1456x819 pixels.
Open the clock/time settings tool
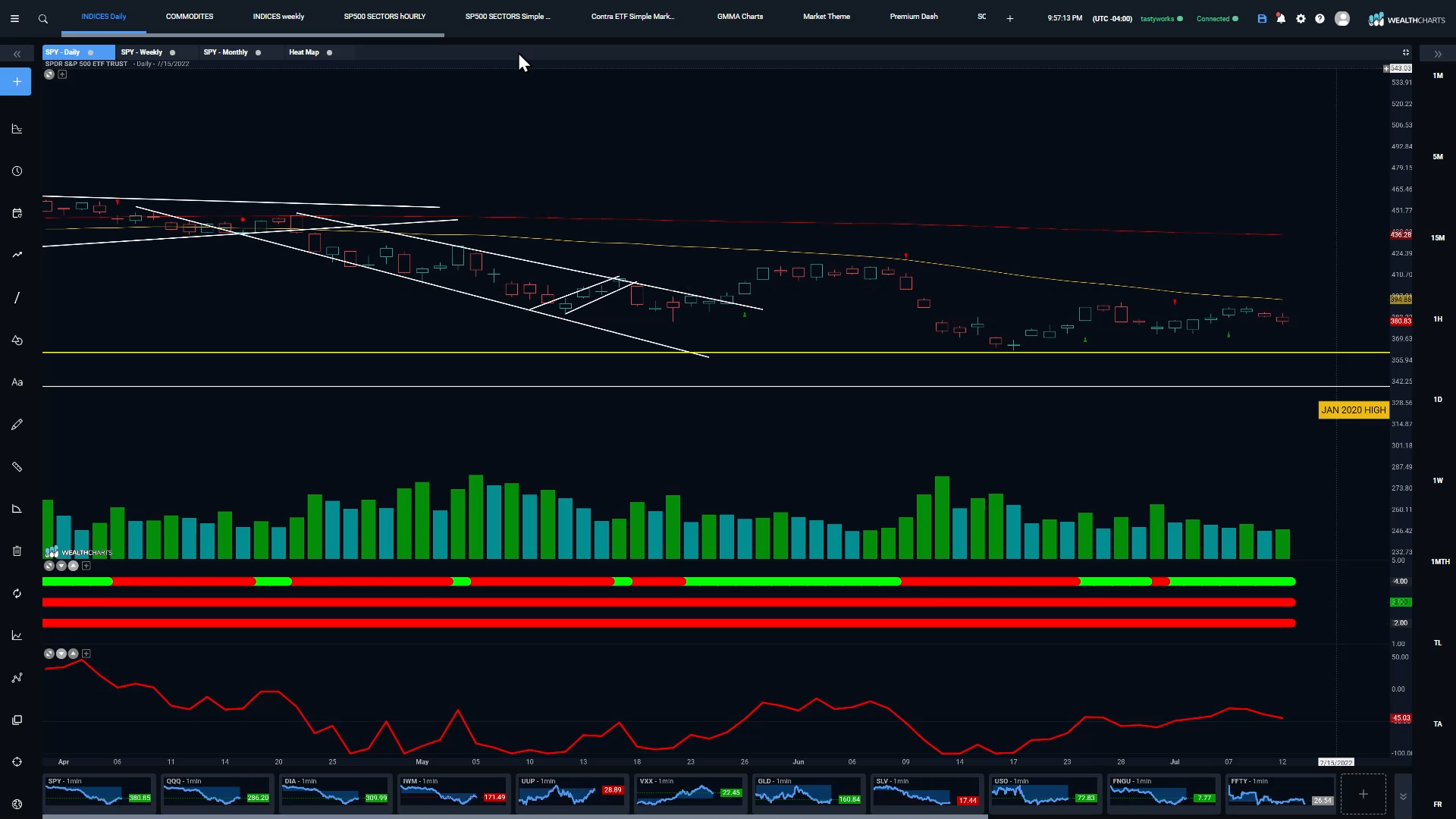tap(17, 171)
